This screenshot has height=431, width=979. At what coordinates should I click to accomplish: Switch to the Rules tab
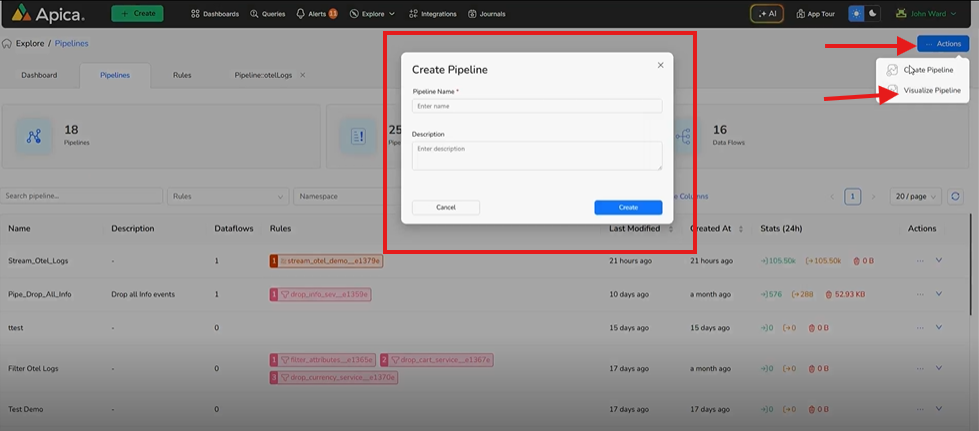(182, 75)
